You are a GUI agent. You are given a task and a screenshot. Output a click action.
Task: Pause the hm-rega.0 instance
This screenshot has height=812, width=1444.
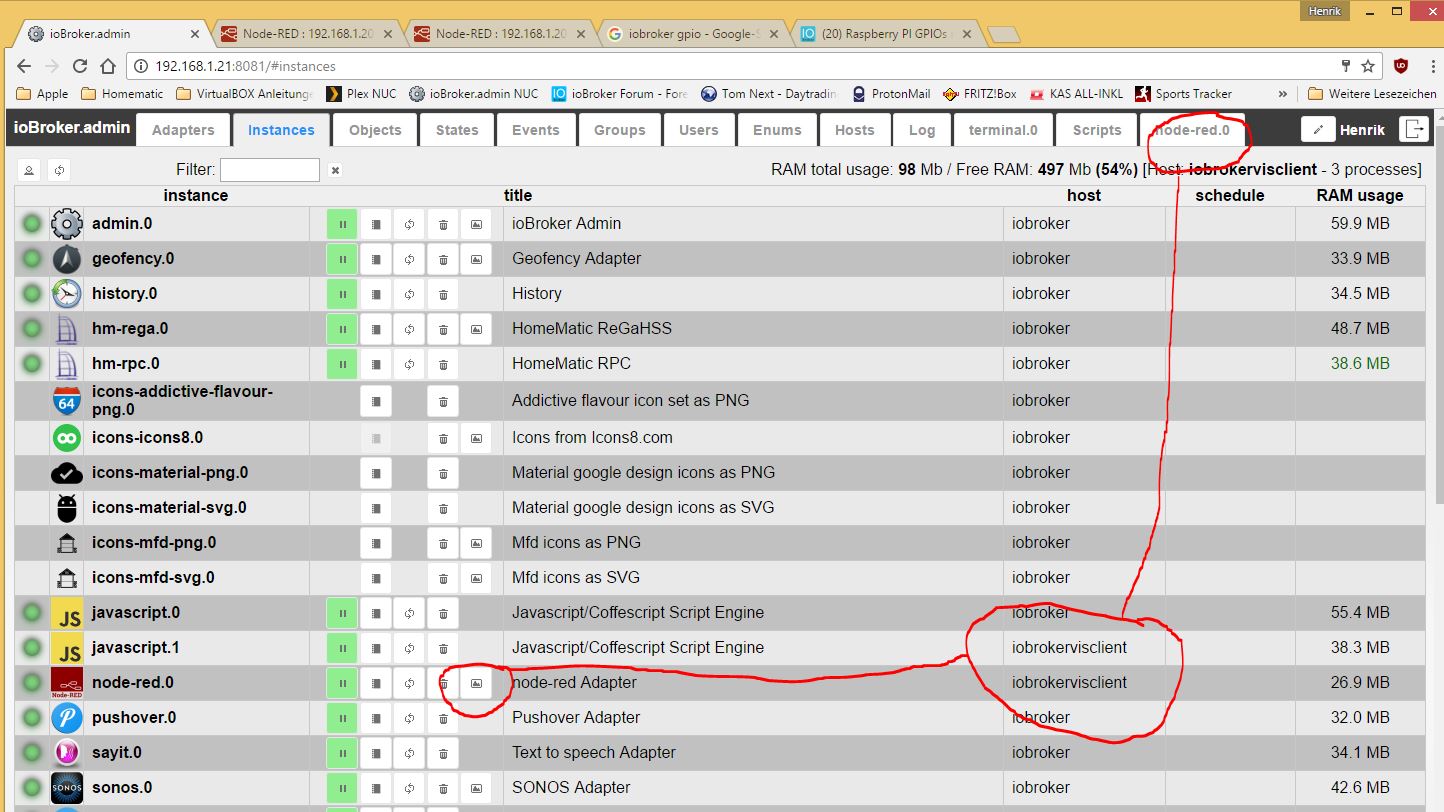[342, 329]
